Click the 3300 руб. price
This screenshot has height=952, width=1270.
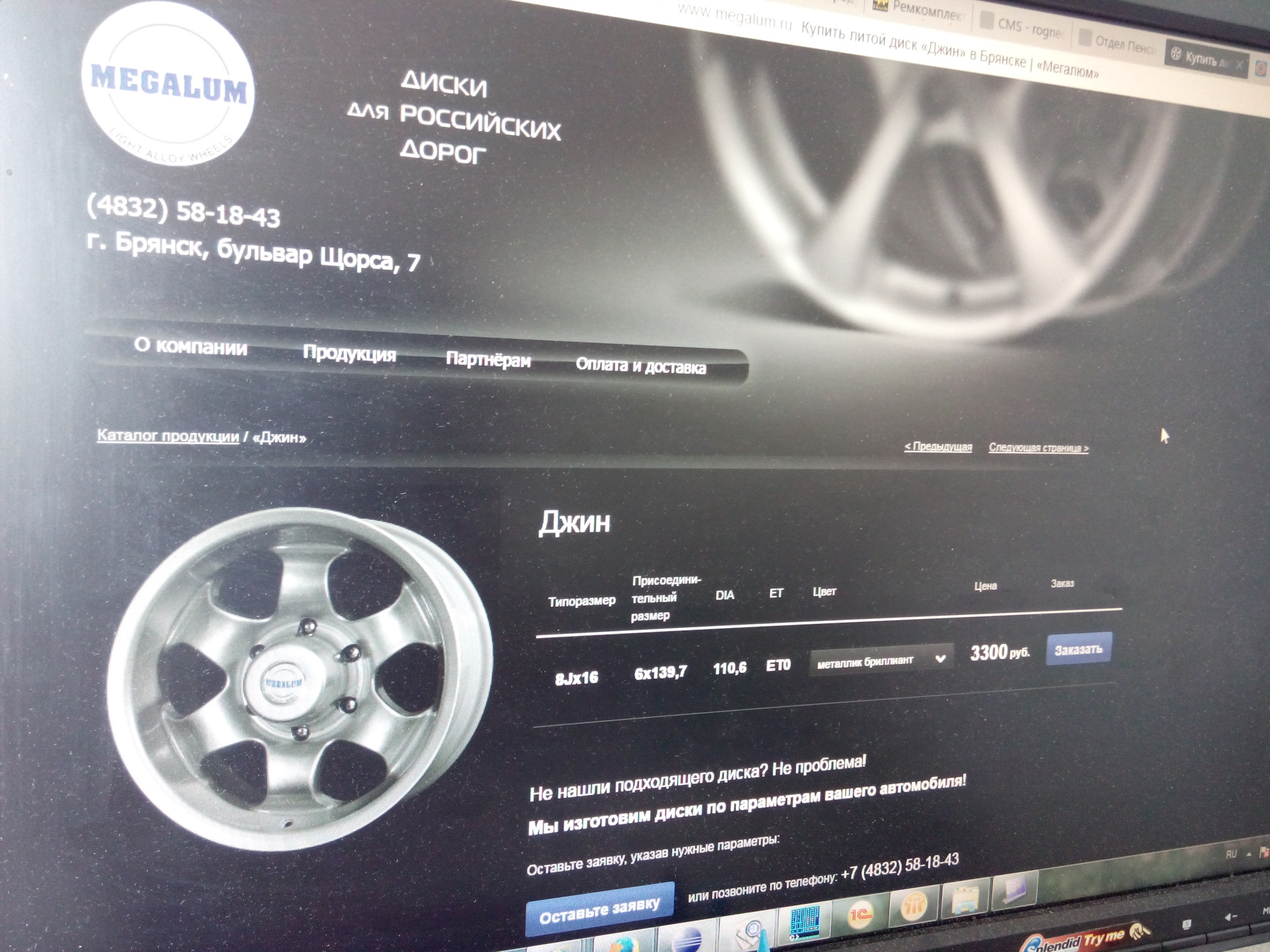(999, 653)
